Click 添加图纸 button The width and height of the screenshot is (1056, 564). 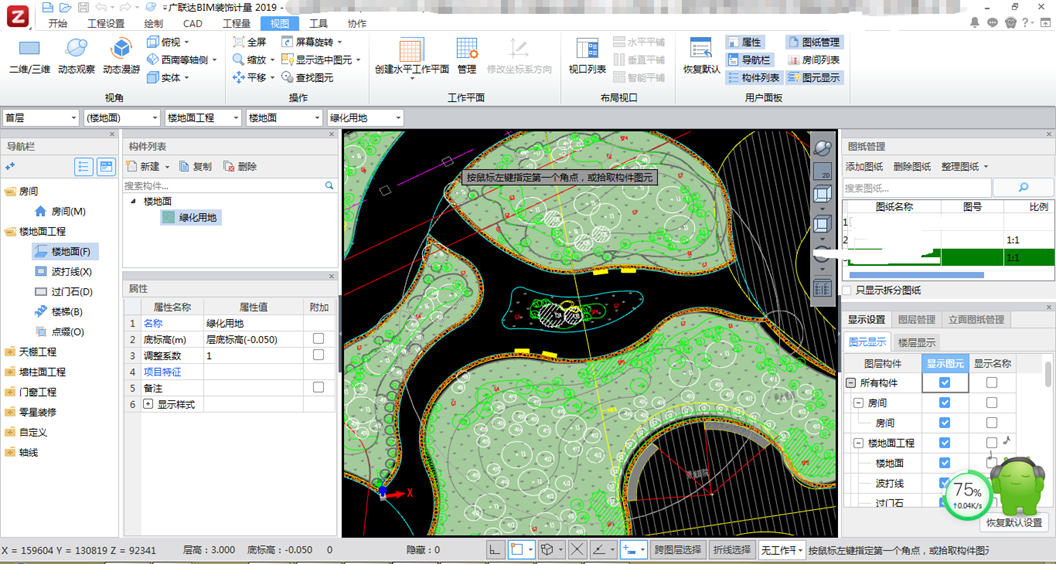[864, 166]
